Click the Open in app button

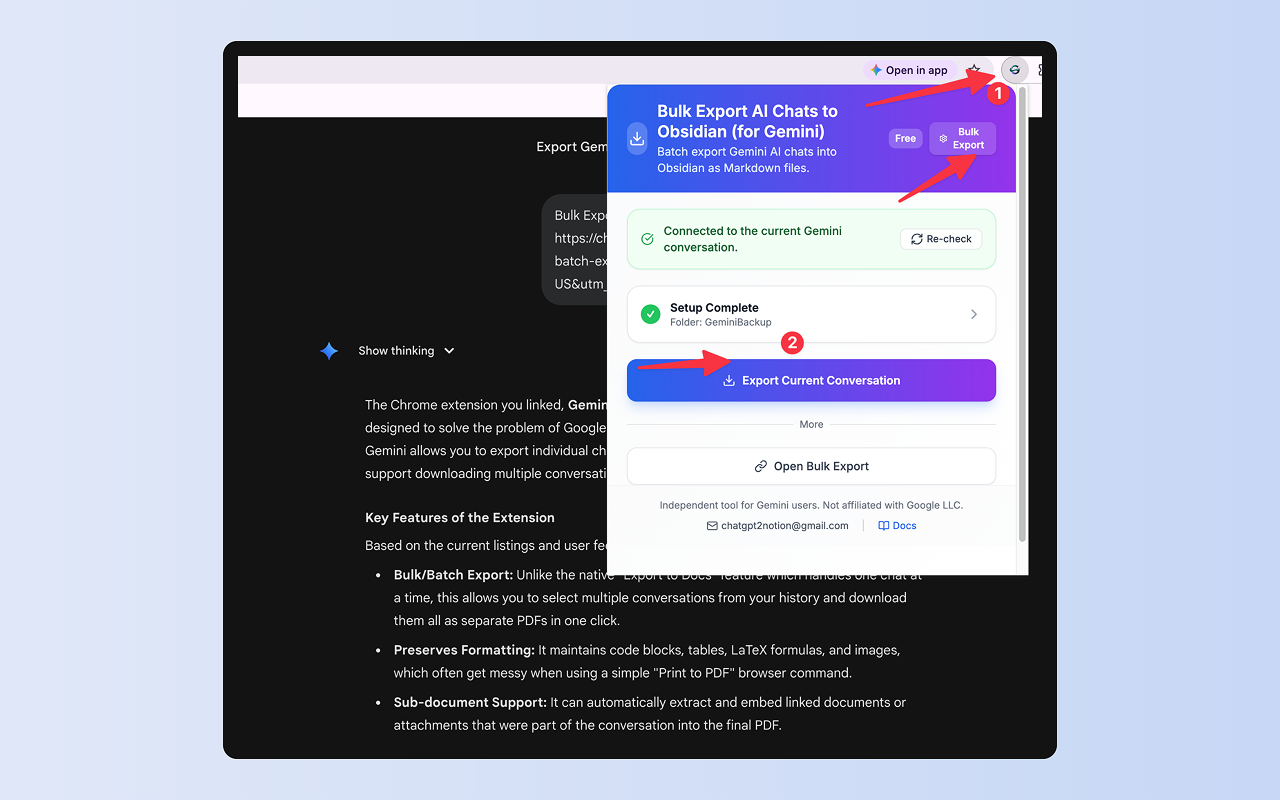909,70
